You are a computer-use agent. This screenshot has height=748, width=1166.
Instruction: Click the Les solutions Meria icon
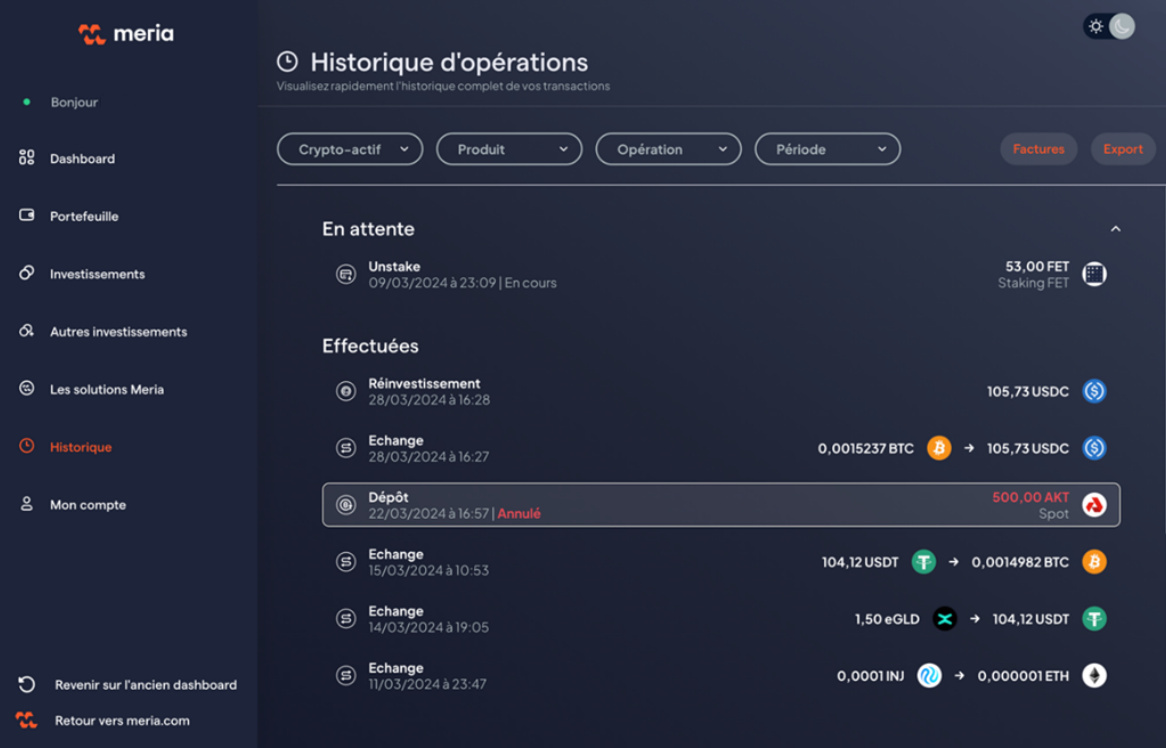pos(27,388)
